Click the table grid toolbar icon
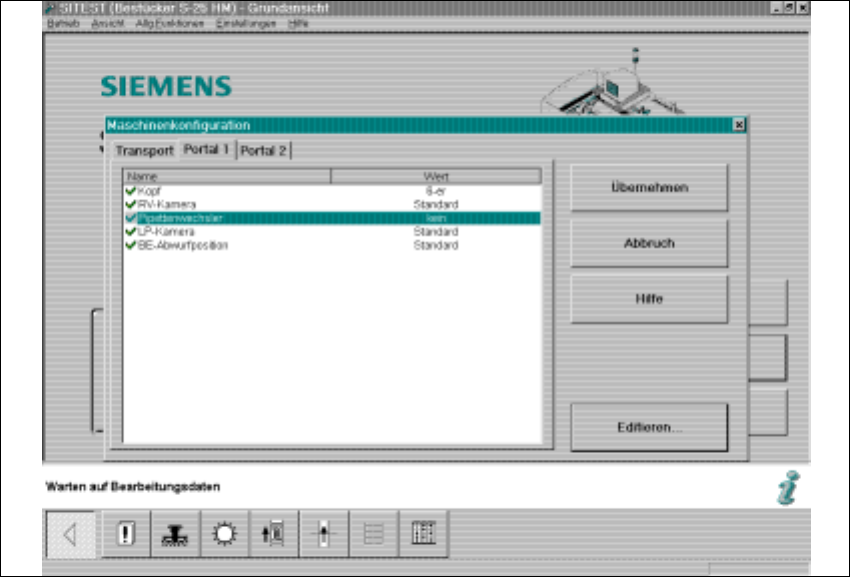This screenshot has width=850, height=577. 423,534
